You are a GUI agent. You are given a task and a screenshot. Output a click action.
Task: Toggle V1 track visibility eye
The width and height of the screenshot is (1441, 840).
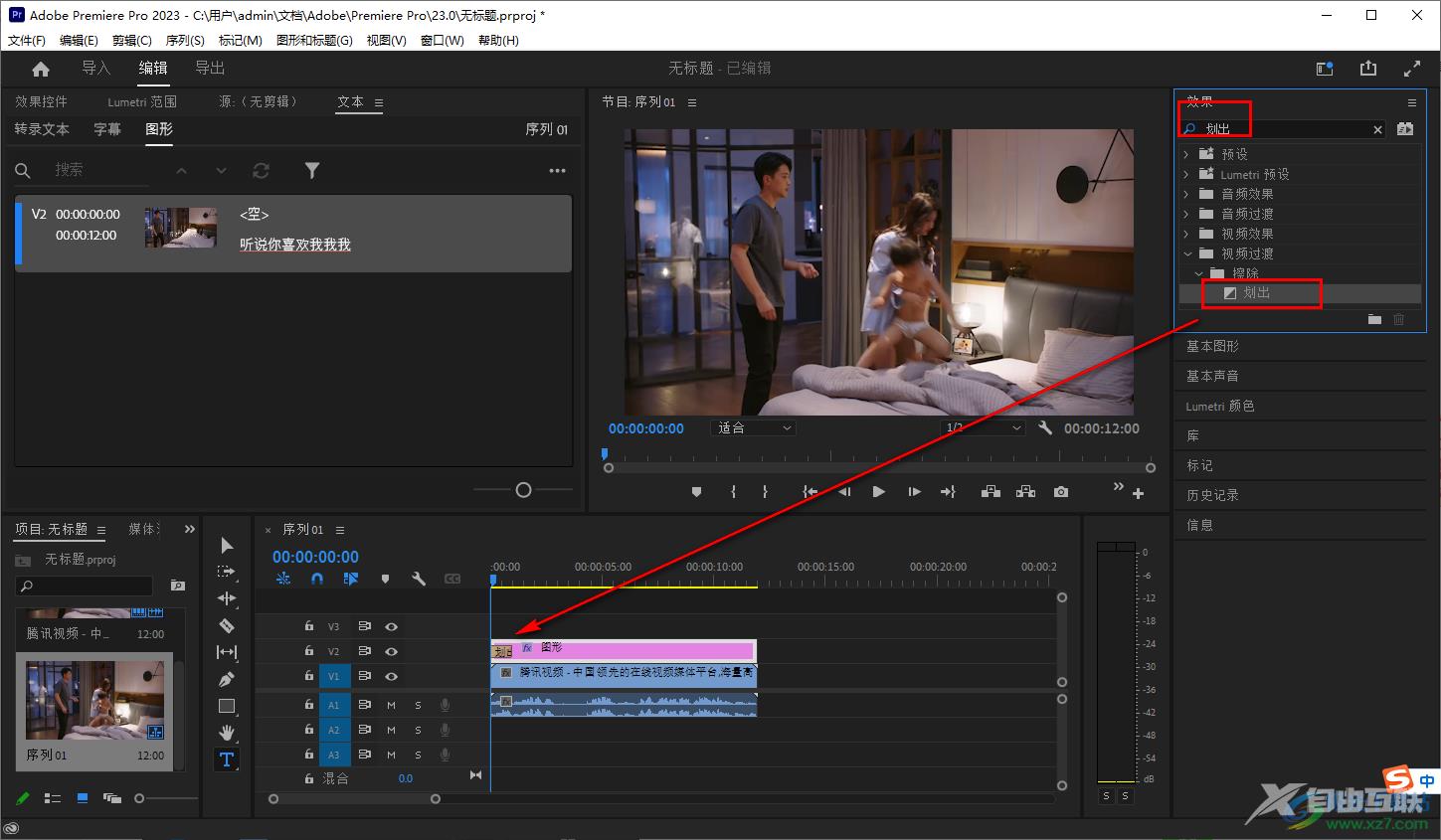tap(391, 676)
